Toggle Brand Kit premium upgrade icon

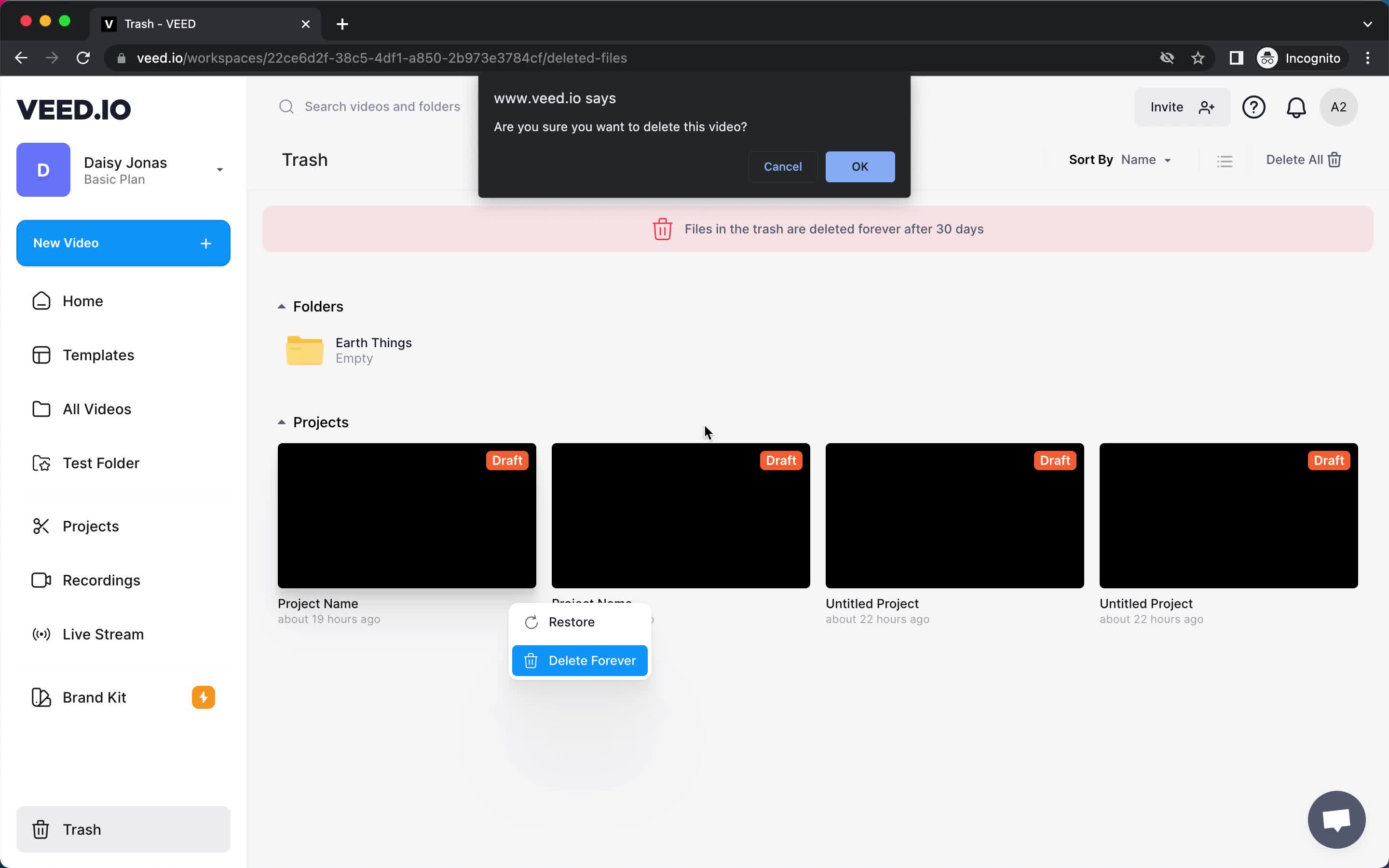click(x=204, y=697)
